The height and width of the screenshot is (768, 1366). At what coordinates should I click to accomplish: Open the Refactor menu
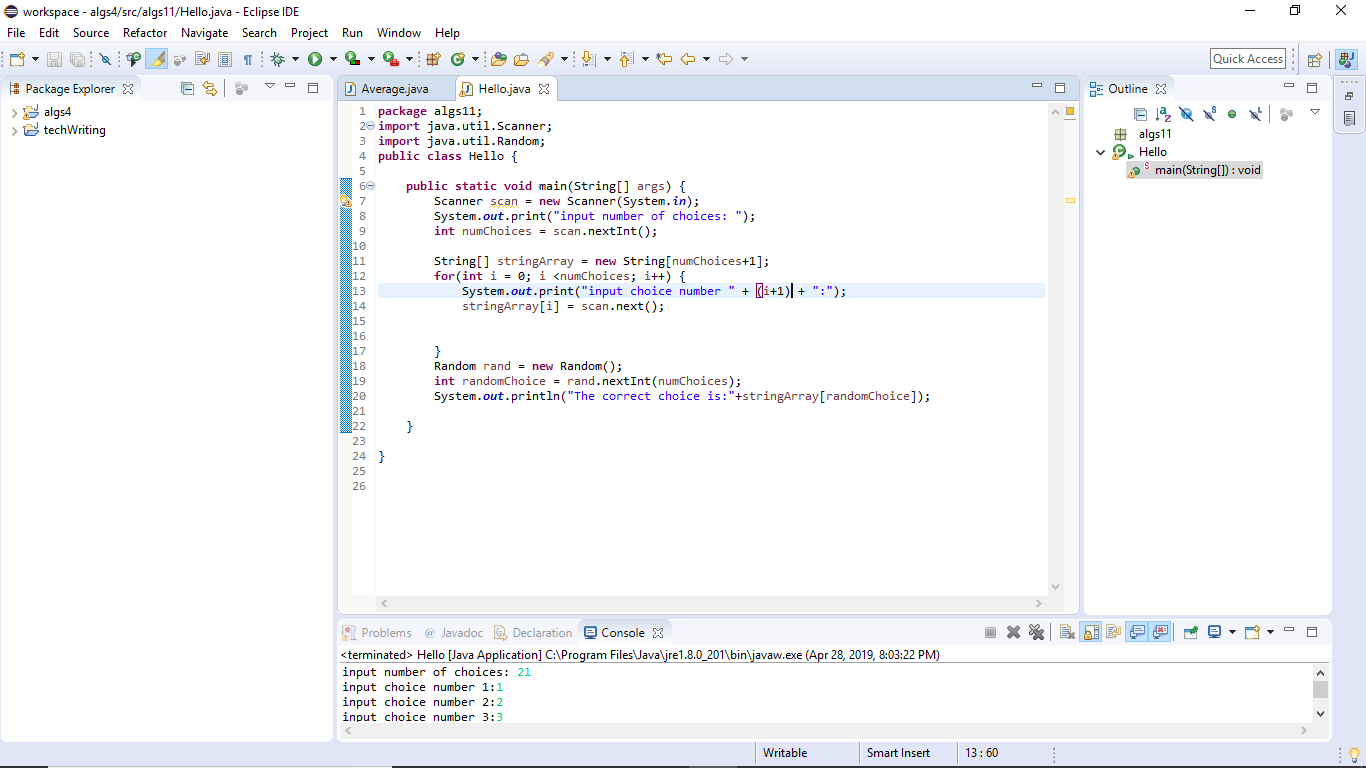pyautogui.click(x=145, y=33)
